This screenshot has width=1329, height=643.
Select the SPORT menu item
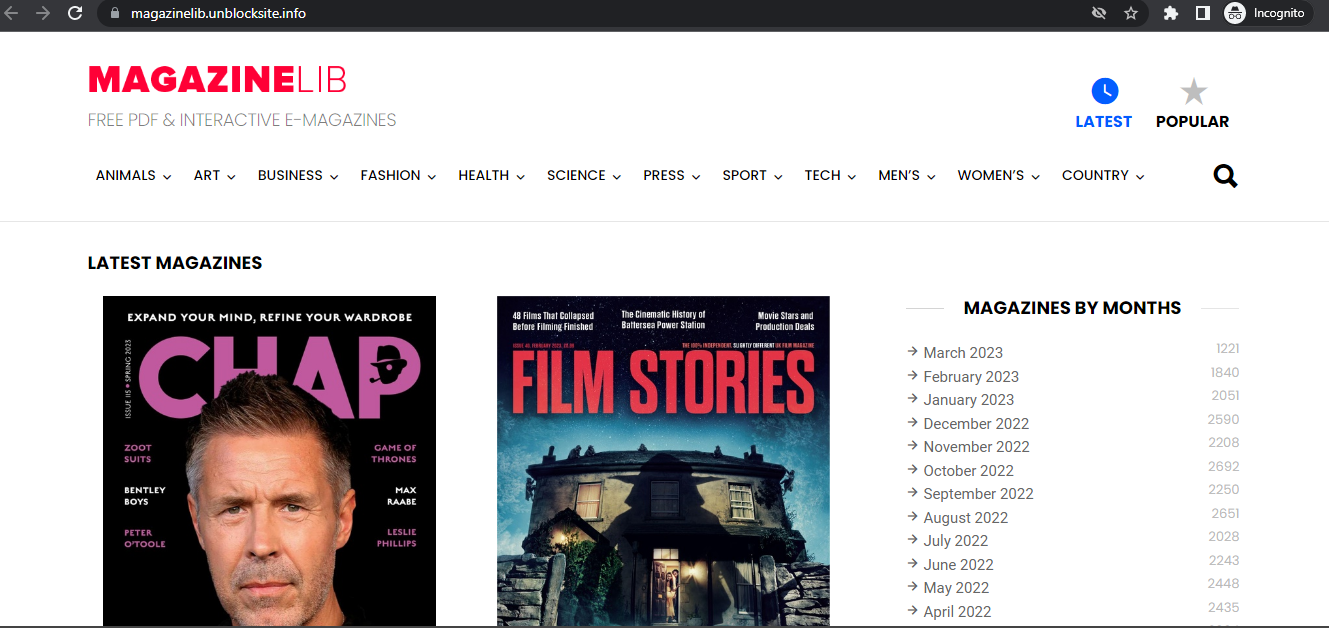pos(745,175)
